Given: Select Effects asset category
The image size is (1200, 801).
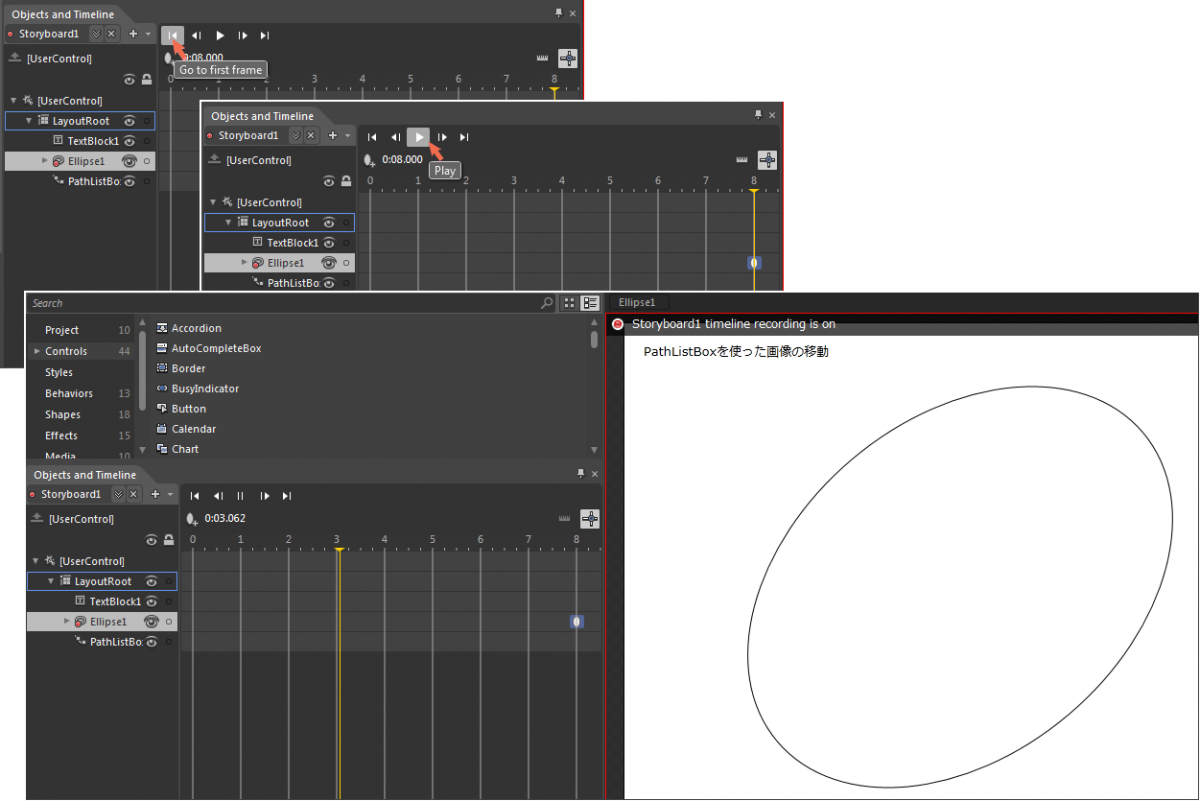Looking at the screenshot, I should (x=61, y=435).
